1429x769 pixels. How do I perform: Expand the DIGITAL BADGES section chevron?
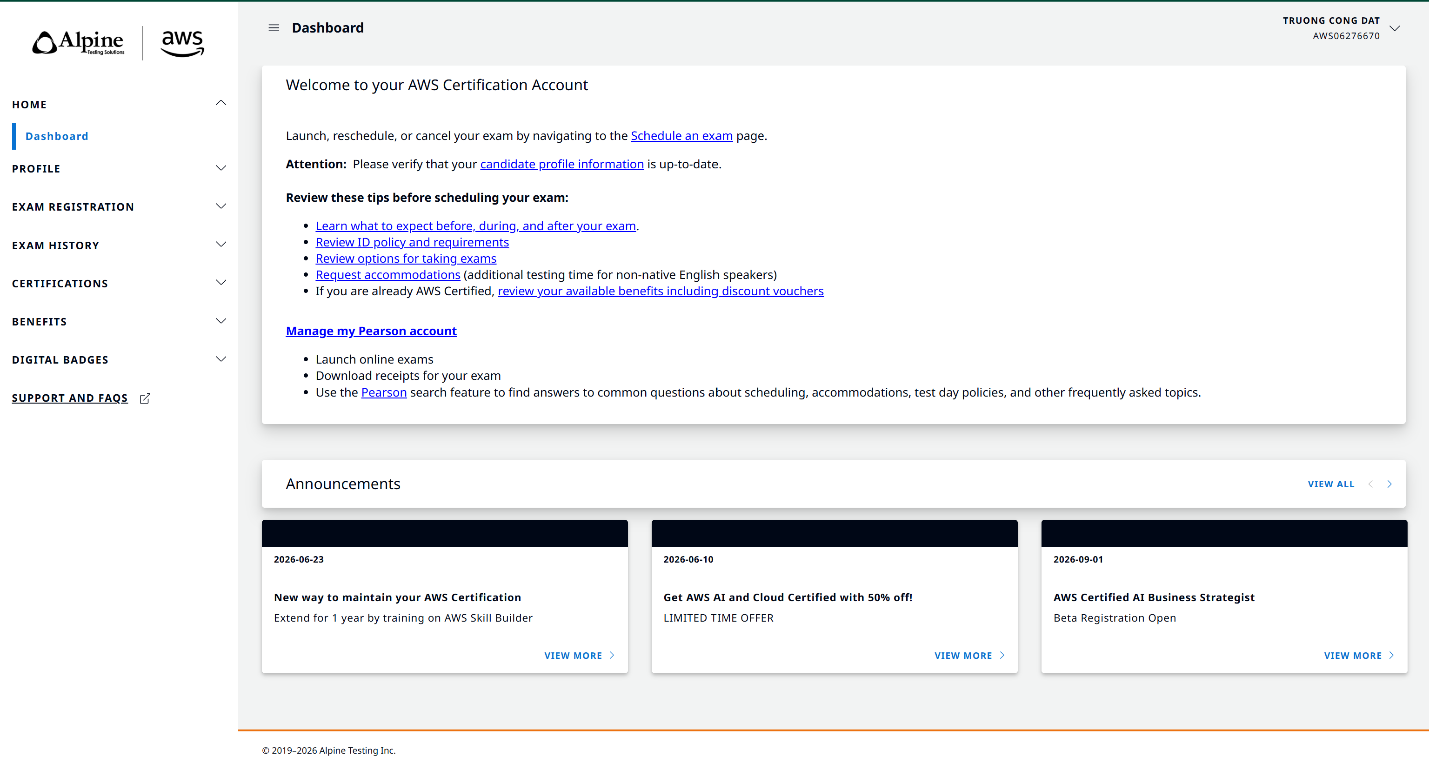coord(221,359)
